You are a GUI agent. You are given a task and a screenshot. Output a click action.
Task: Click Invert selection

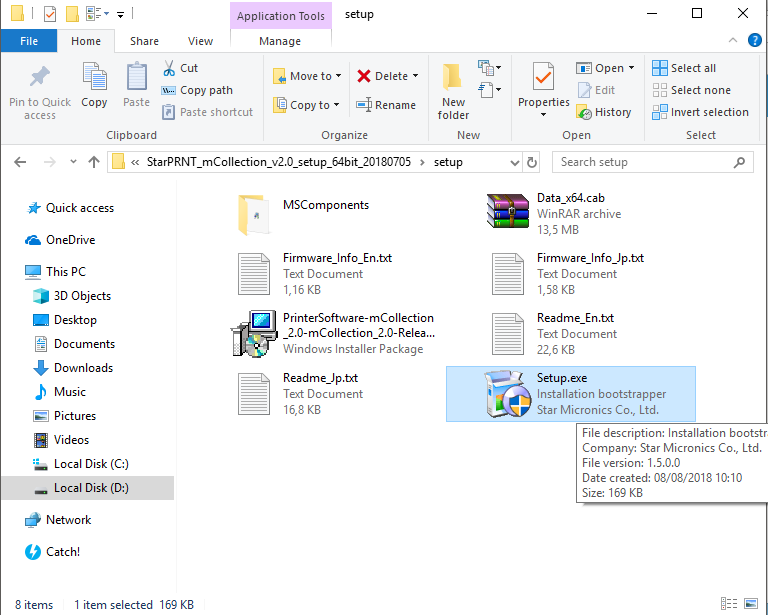[x=700, y=112]
